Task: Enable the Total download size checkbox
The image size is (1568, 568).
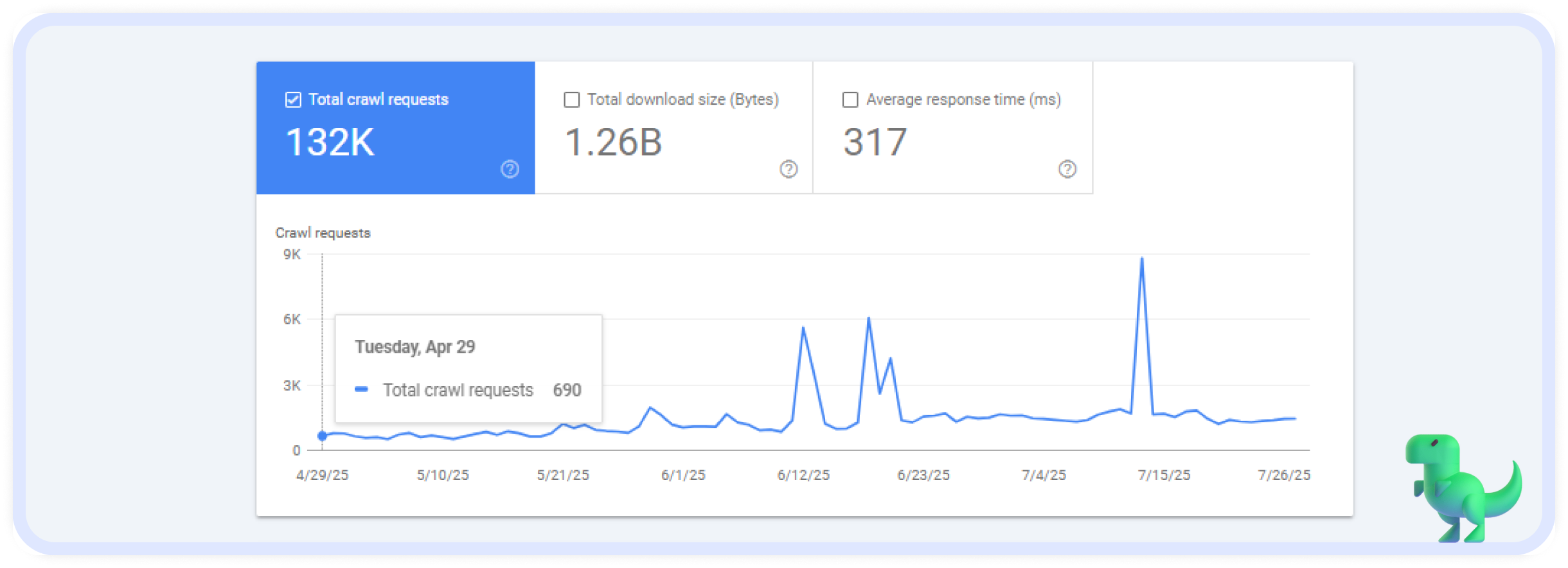Action: (x=571, y=100)
